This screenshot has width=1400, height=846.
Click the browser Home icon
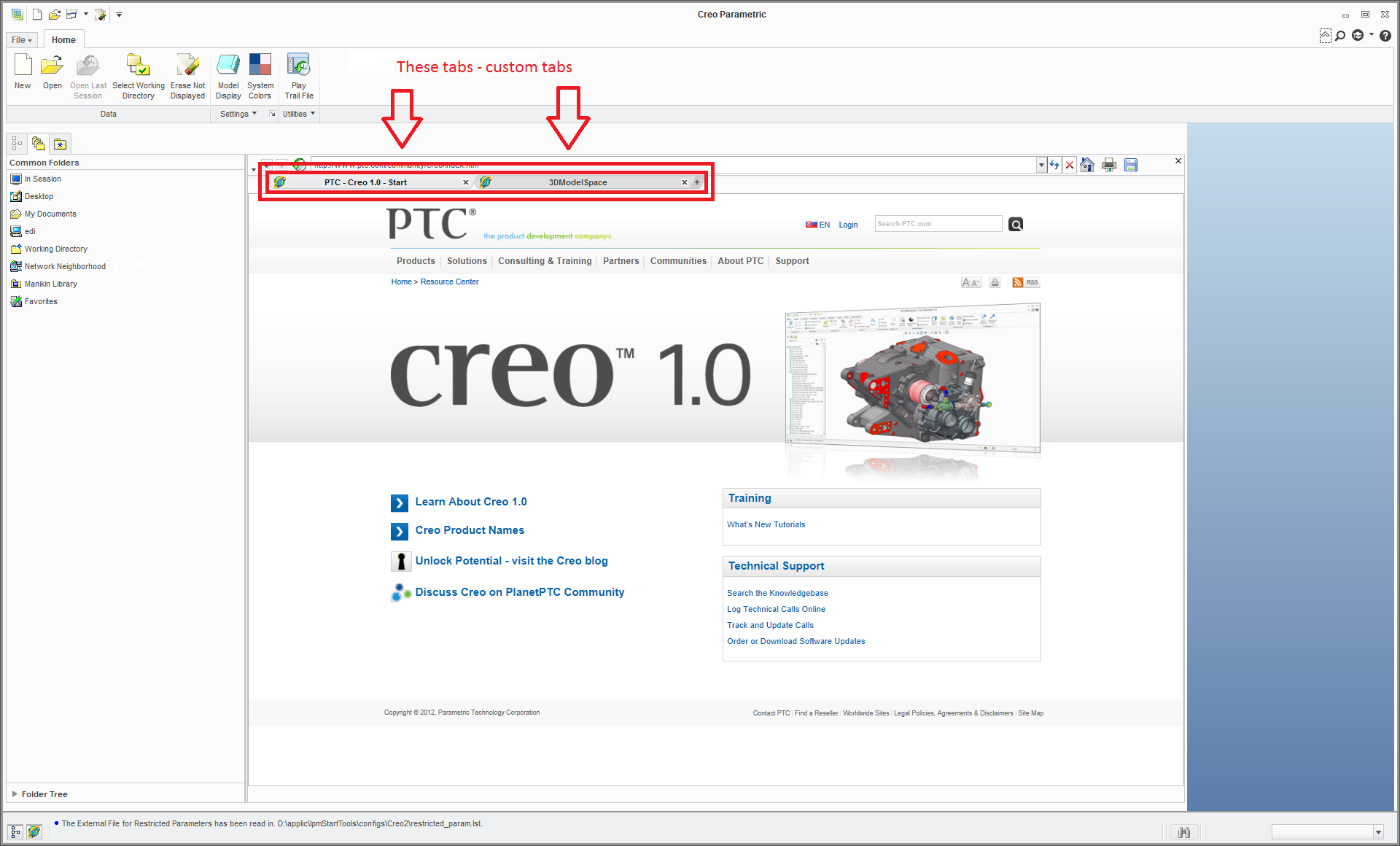pyautogui.click(x=1086, y=165)
